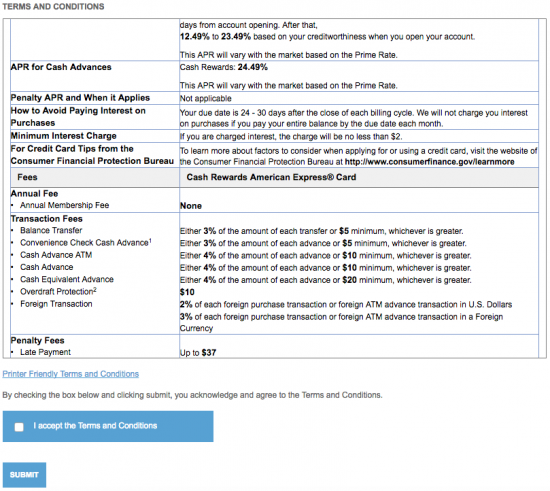Click the 'Annual Fee' section heading
The width and height of the screenshot is (550, 491).
coord(34,194)
